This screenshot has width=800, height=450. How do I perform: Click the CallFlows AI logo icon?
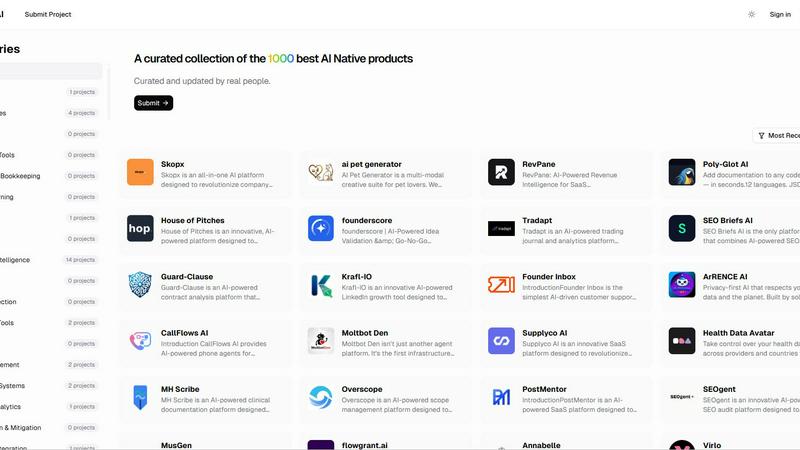[140, 340]
